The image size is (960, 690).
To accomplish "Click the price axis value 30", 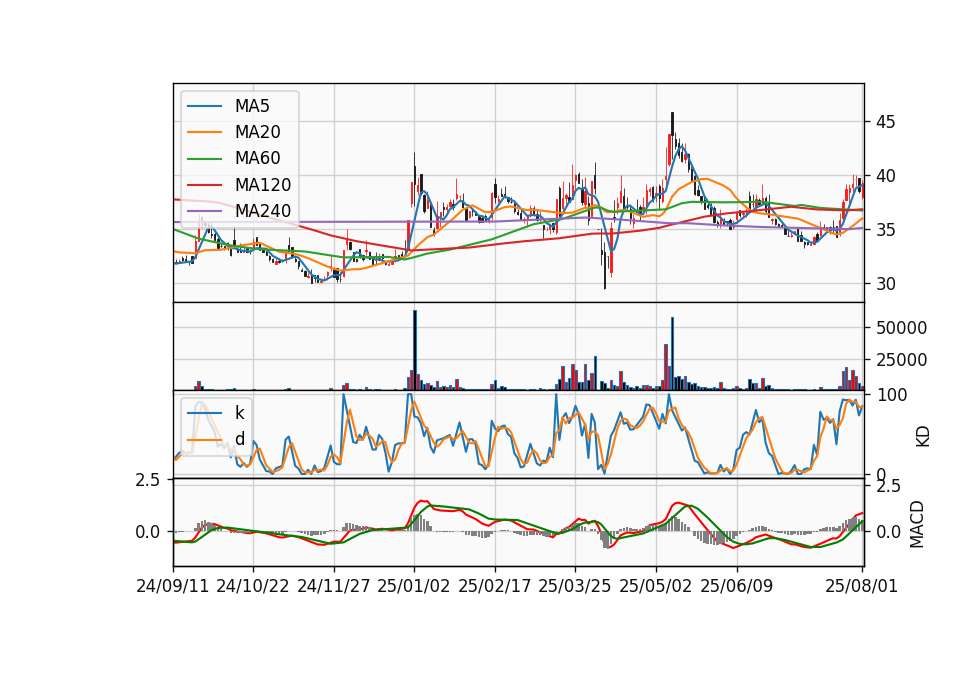I will point(885,284).
